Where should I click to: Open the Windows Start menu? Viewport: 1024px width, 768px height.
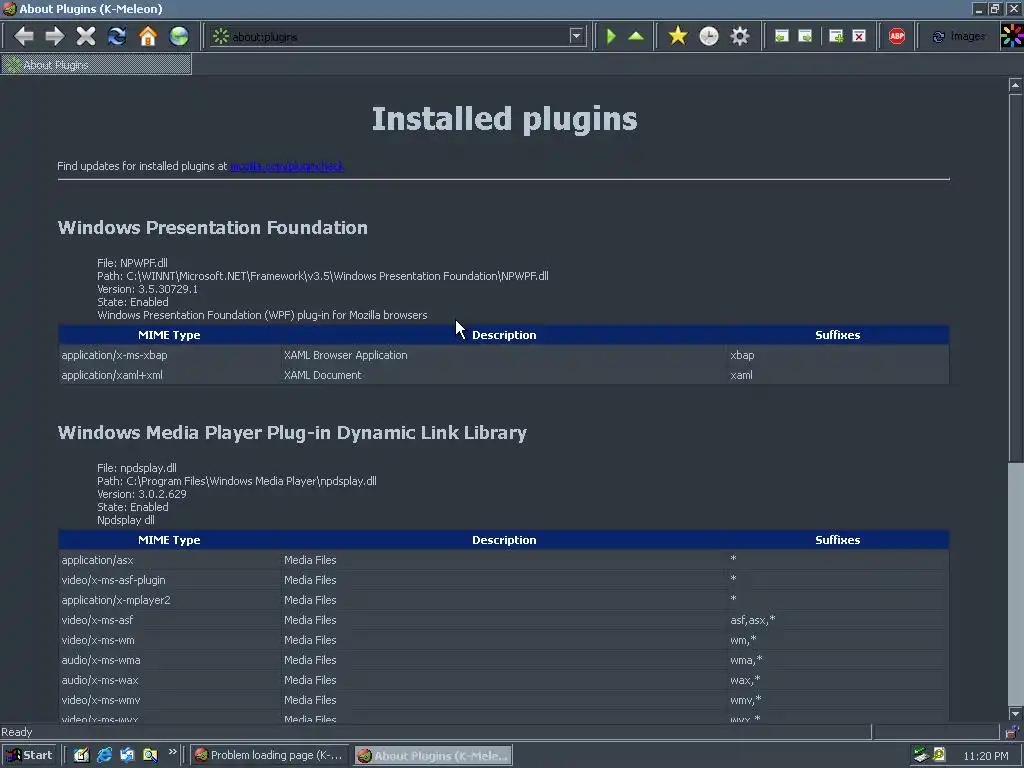click(x=29, y=755)
